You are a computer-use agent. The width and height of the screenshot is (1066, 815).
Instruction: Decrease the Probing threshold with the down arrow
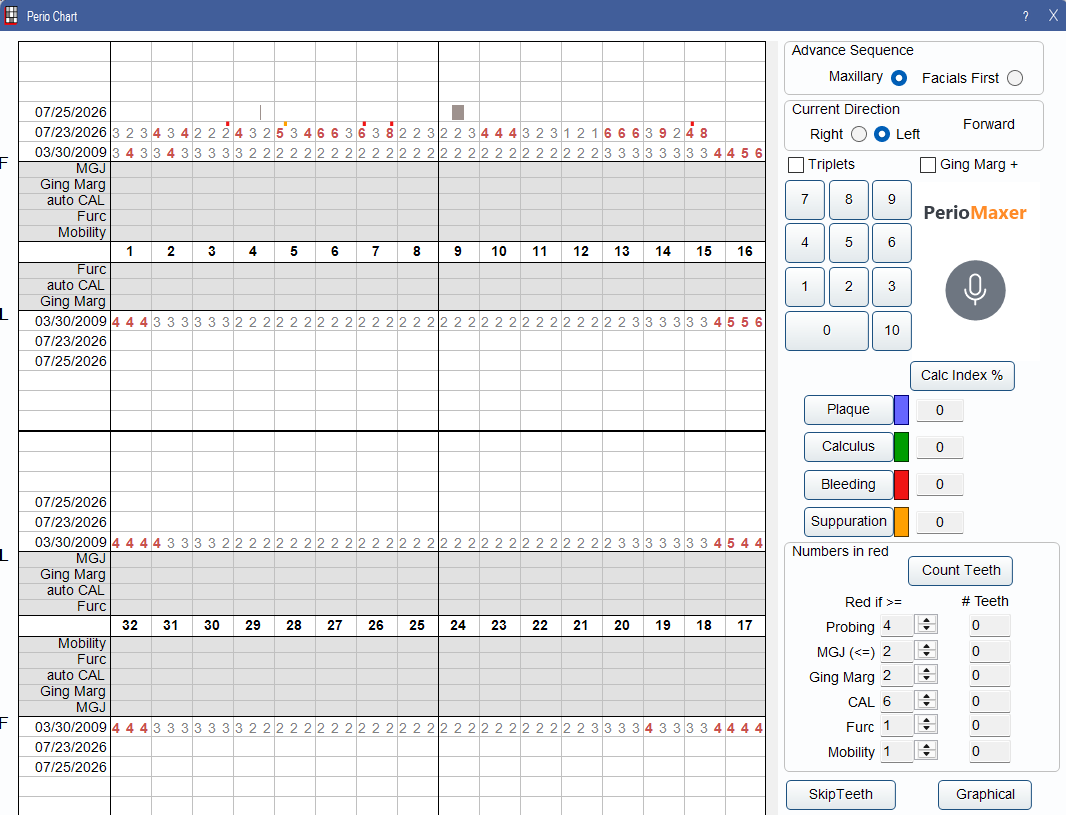pyautogui.click(x=927, y=629)
